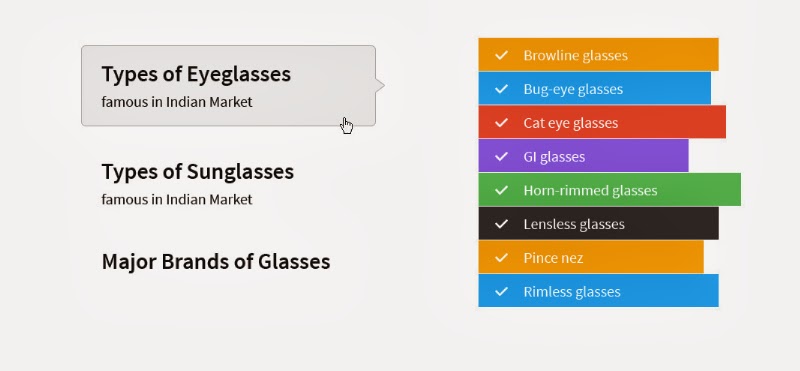Switch to Major Brands of Glasses
Screen dimensions: 800x371
pyautogui.click(x=216, y=262)
